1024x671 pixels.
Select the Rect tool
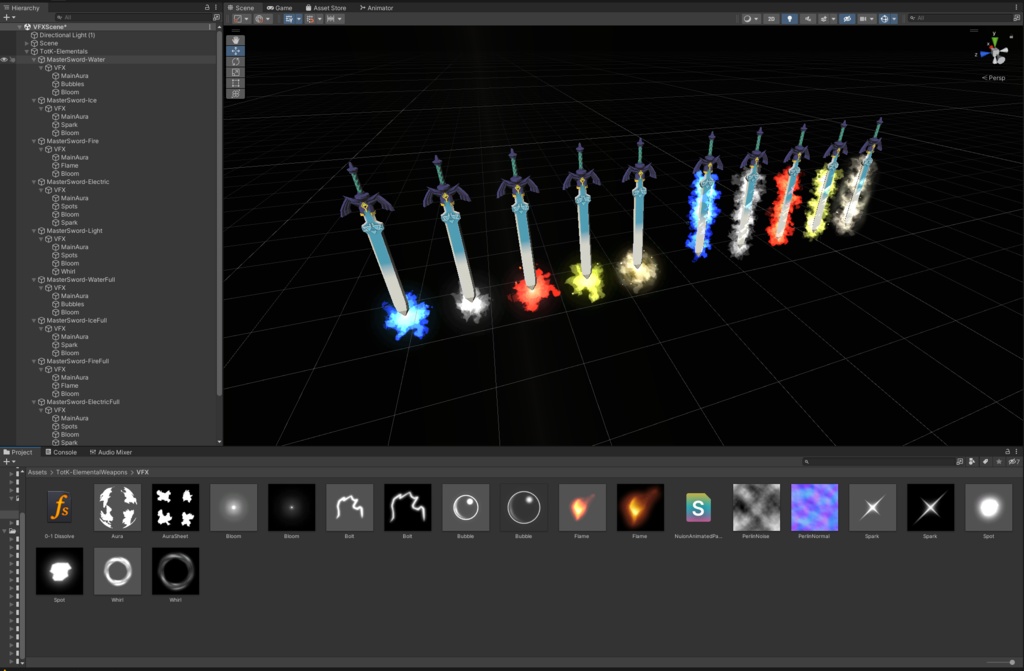point(236,83)
